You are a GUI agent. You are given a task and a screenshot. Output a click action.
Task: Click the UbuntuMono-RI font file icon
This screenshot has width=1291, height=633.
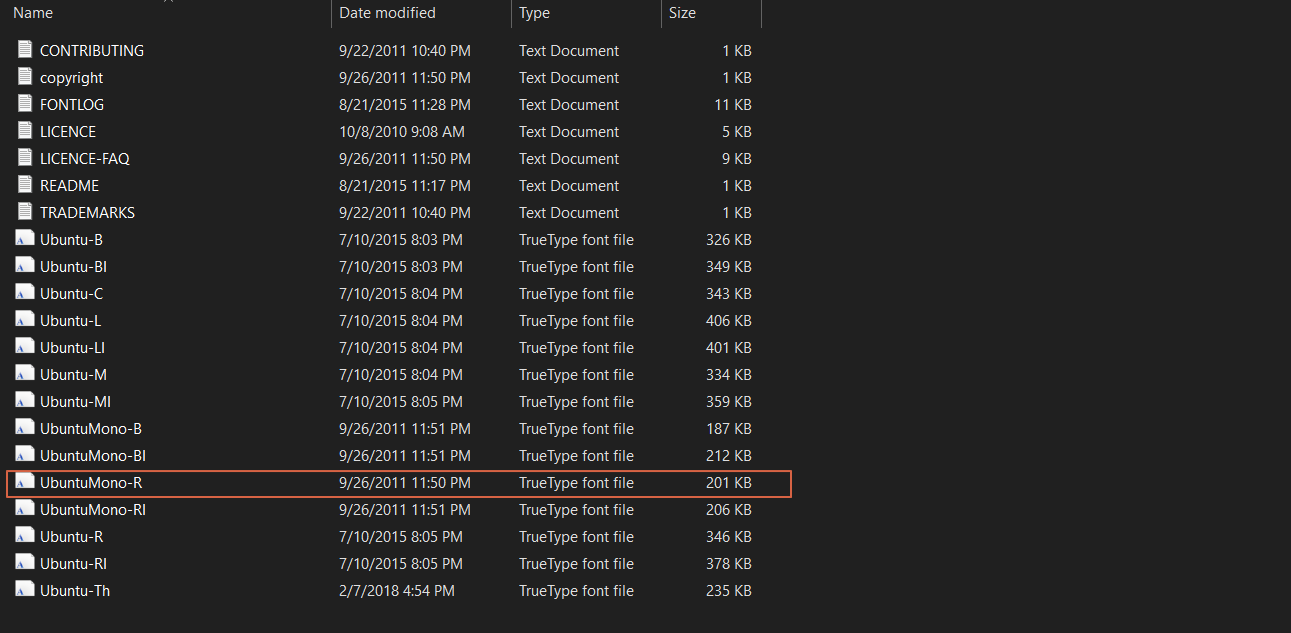click(25, 508)
